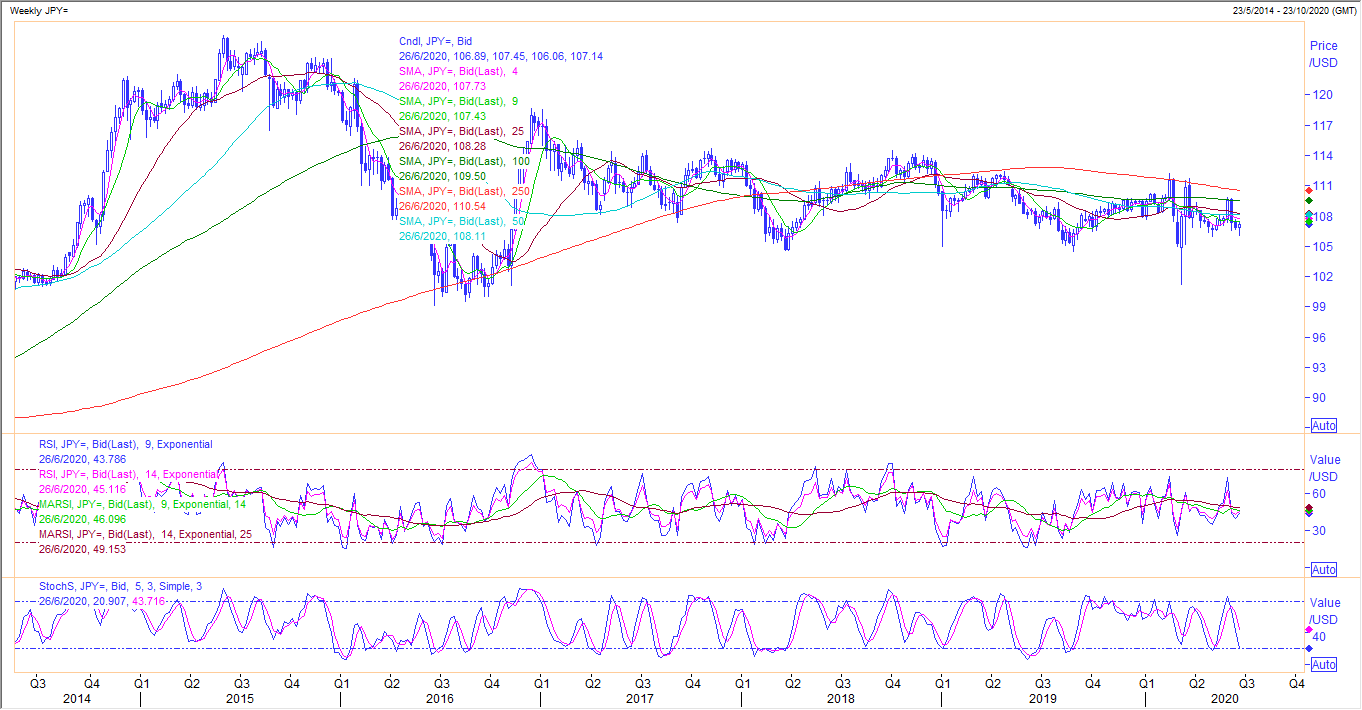Click the 102 price axis label
Screen dimensions: 1362x710
click(x=1322, y=277)
